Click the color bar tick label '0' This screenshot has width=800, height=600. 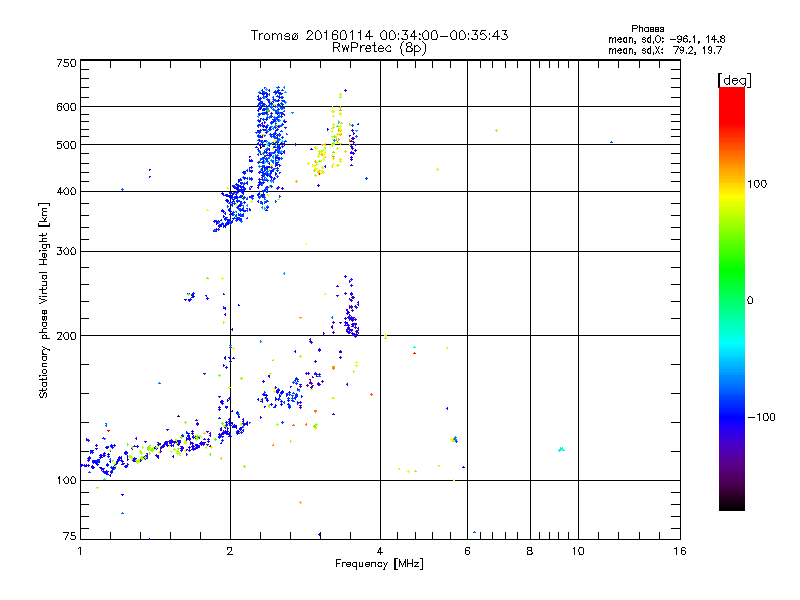click(750, 301)
